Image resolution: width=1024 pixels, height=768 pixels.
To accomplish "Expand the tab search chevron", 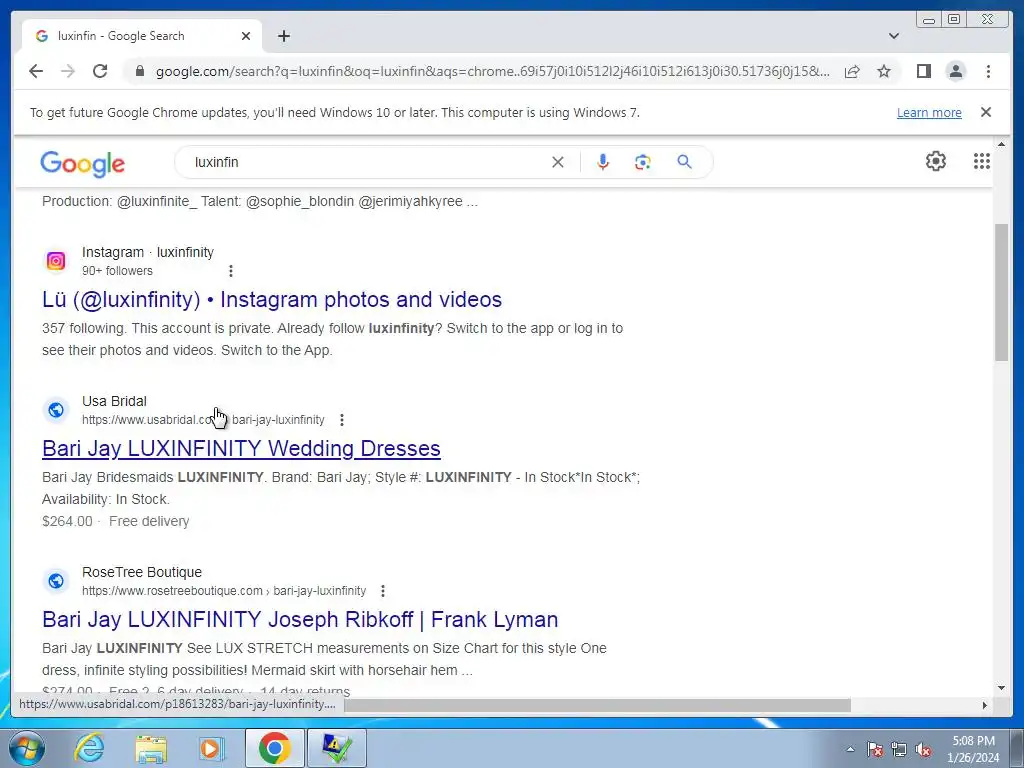I will [893, 36].
